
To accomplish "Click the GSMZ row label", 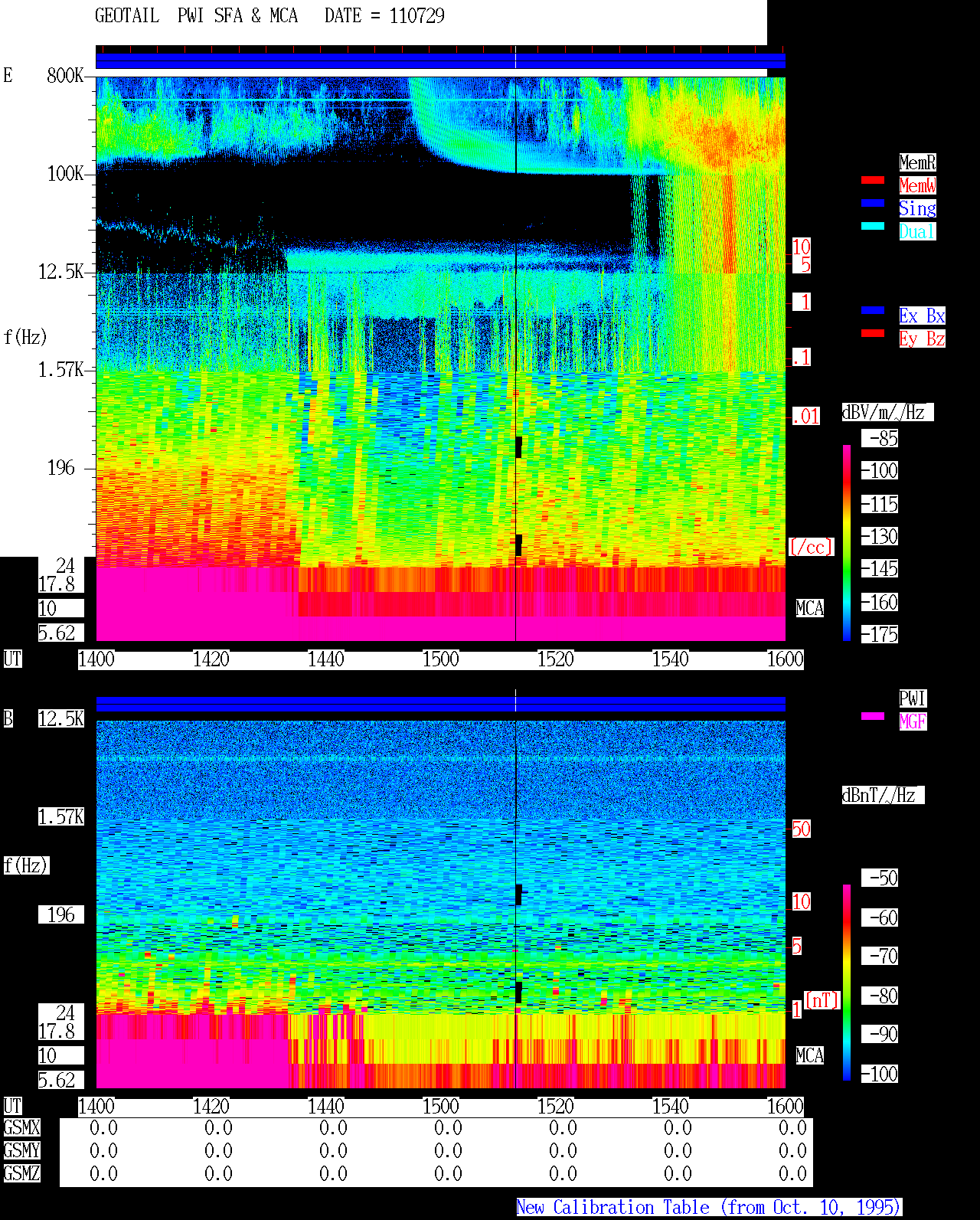I will point(21,1173).
